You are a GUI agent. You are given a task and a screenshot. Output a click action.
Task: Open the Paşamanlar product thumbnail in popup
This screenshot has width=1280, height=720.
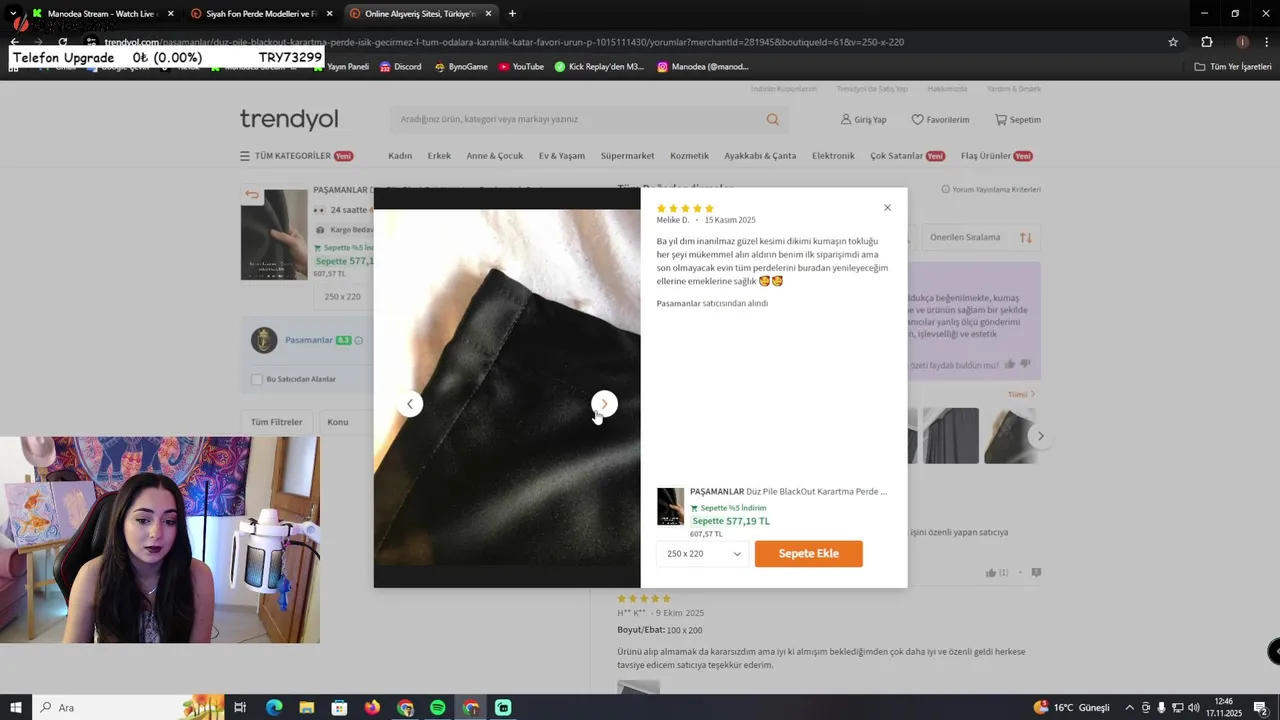671,507
